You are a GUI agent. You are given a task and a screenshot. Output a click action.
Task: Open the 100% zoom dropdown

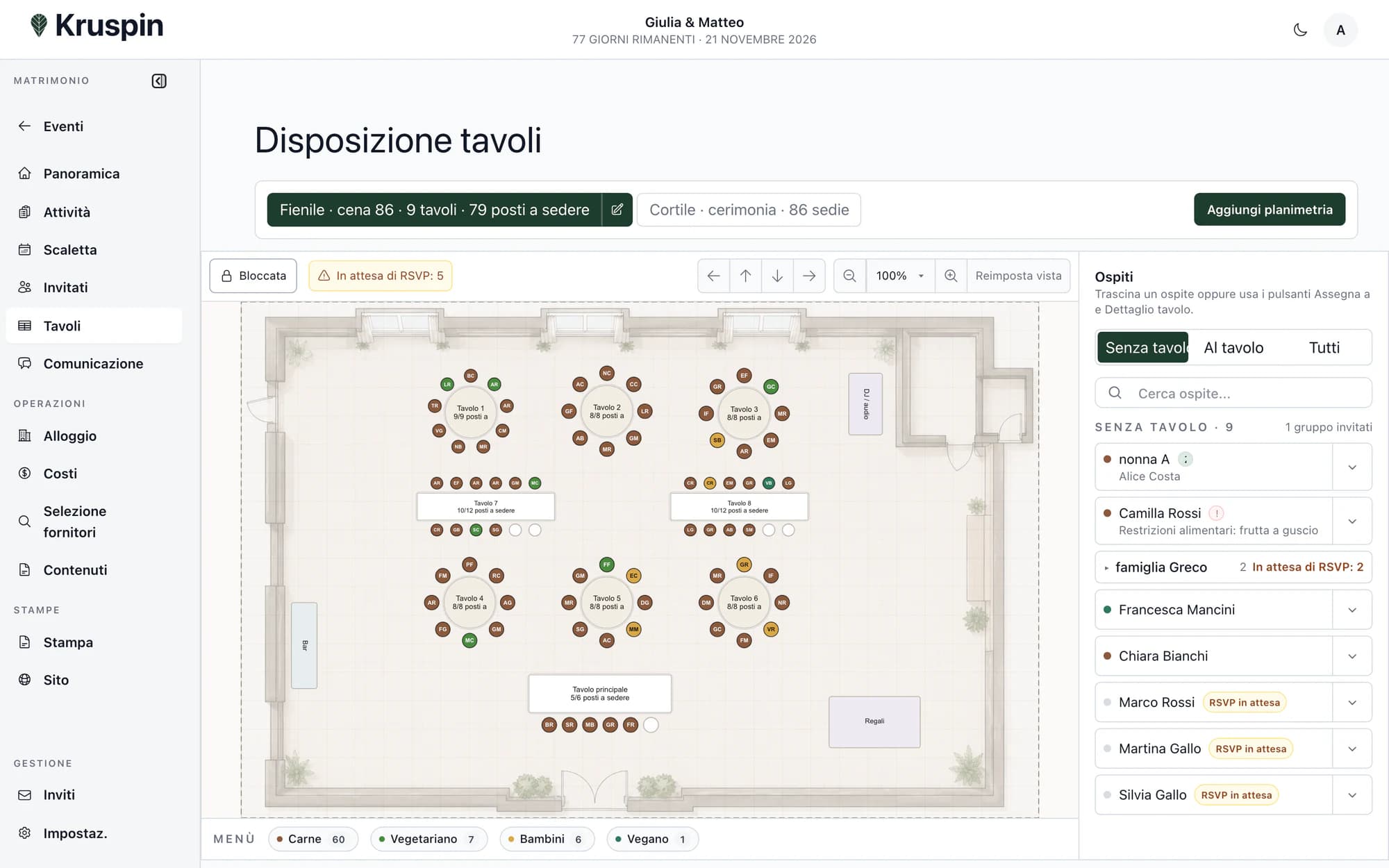(900, 276)
